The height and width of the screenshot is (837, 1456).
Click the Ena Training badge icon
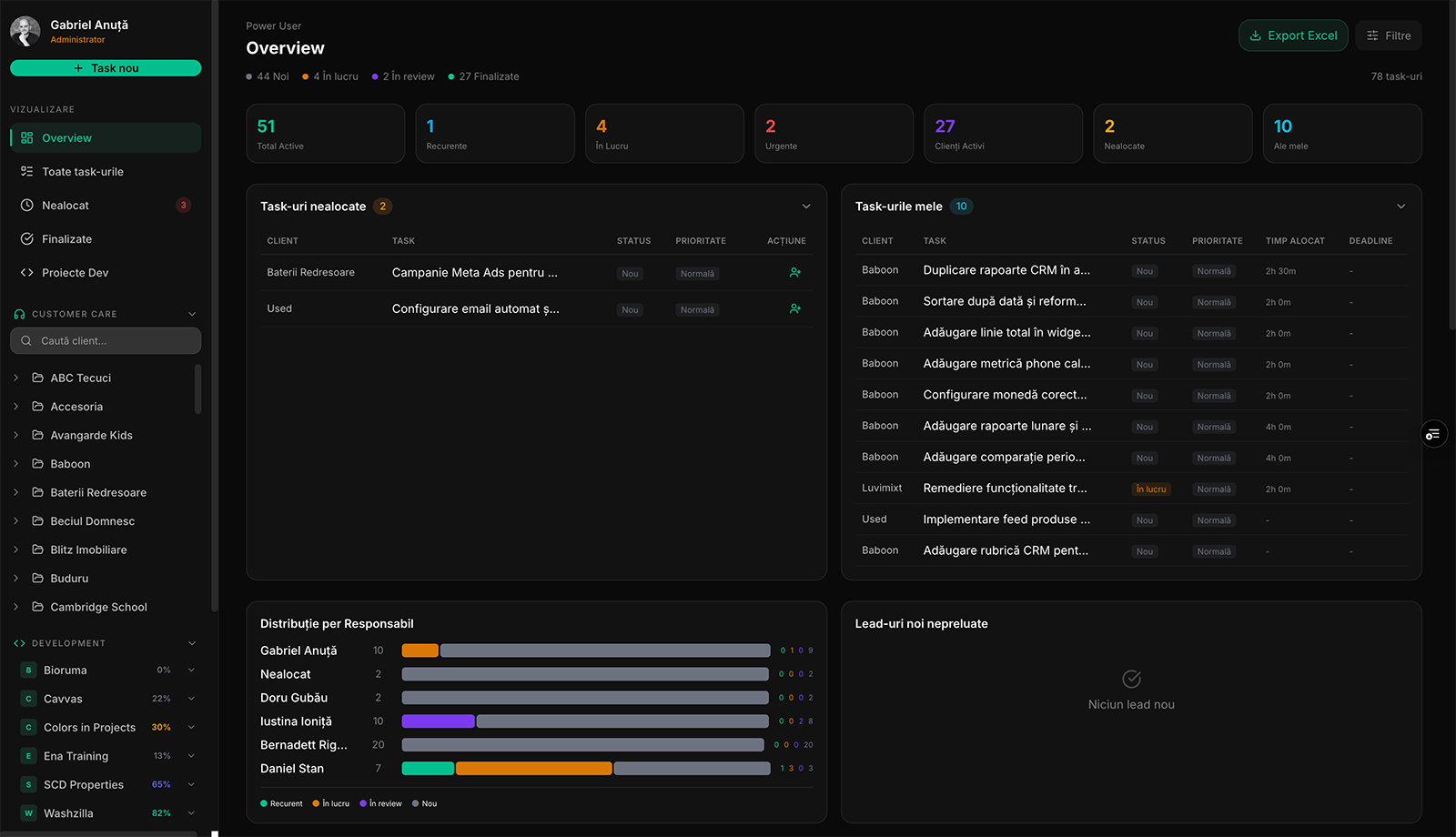tap(28, 756)
